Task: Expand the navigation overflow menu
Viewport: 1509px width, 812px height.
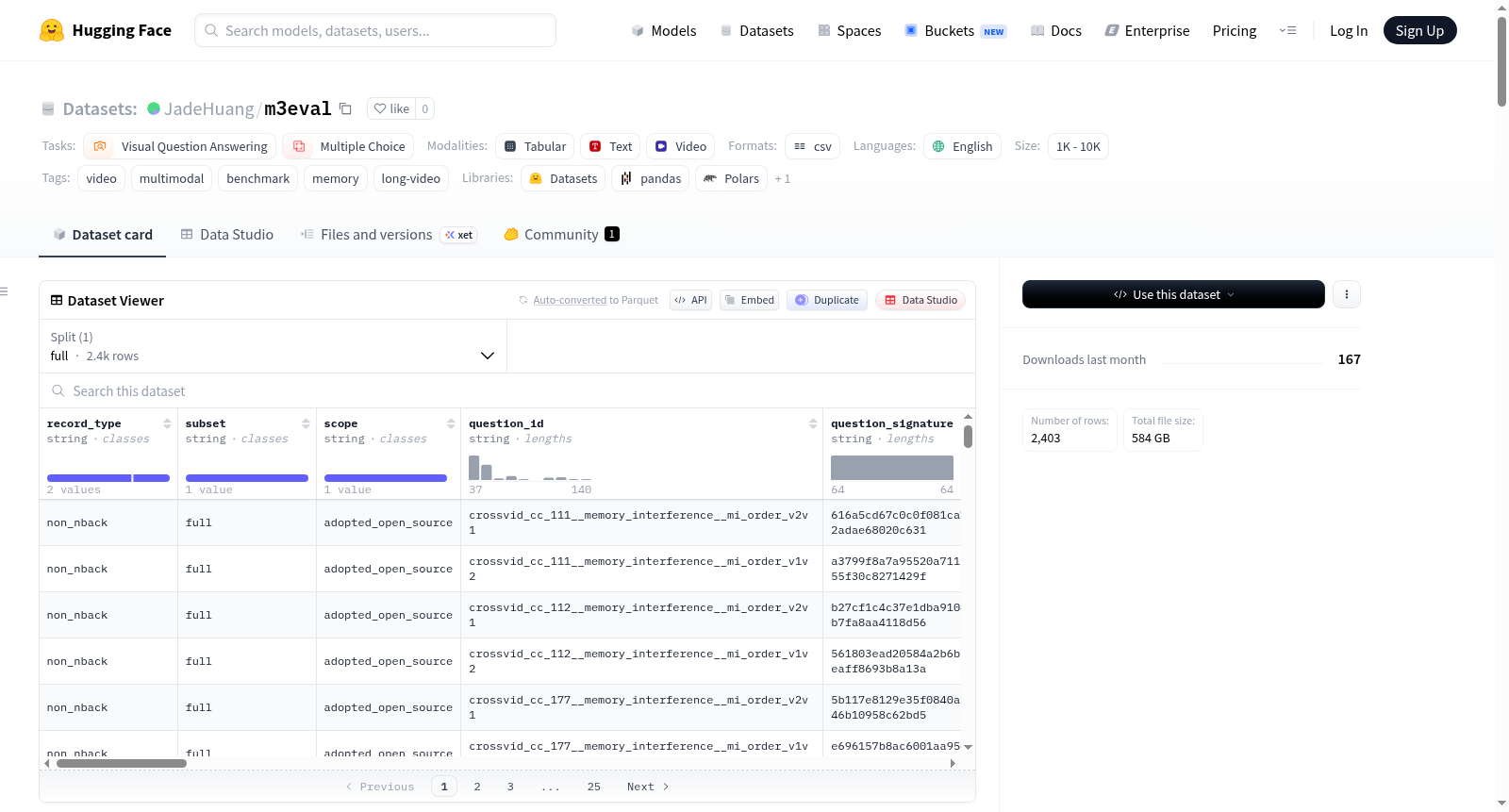Action: point(1287,30)
